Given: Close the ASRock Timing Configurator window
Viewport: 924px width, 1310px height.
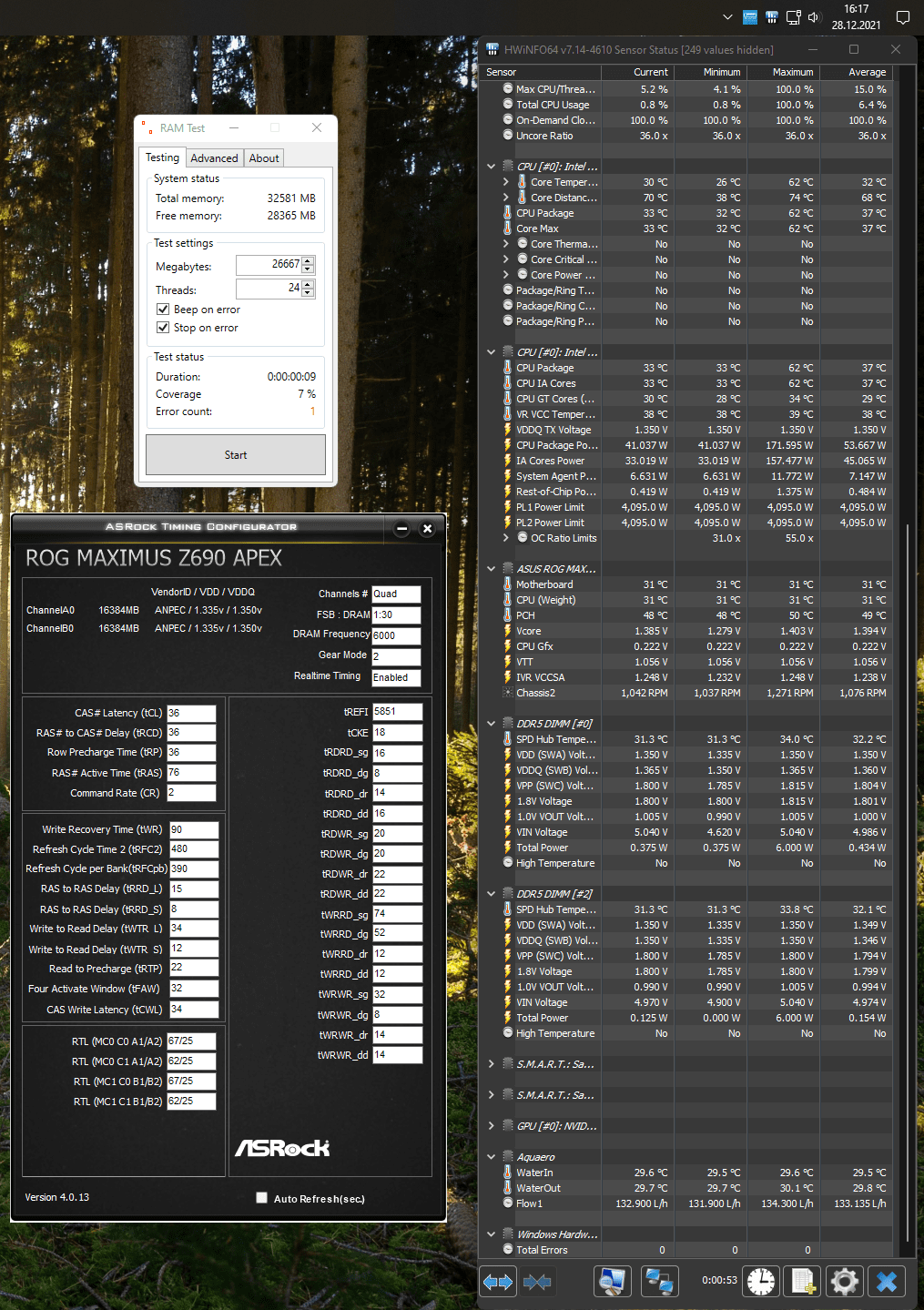Looking at the screenshot, I should 427,528.
